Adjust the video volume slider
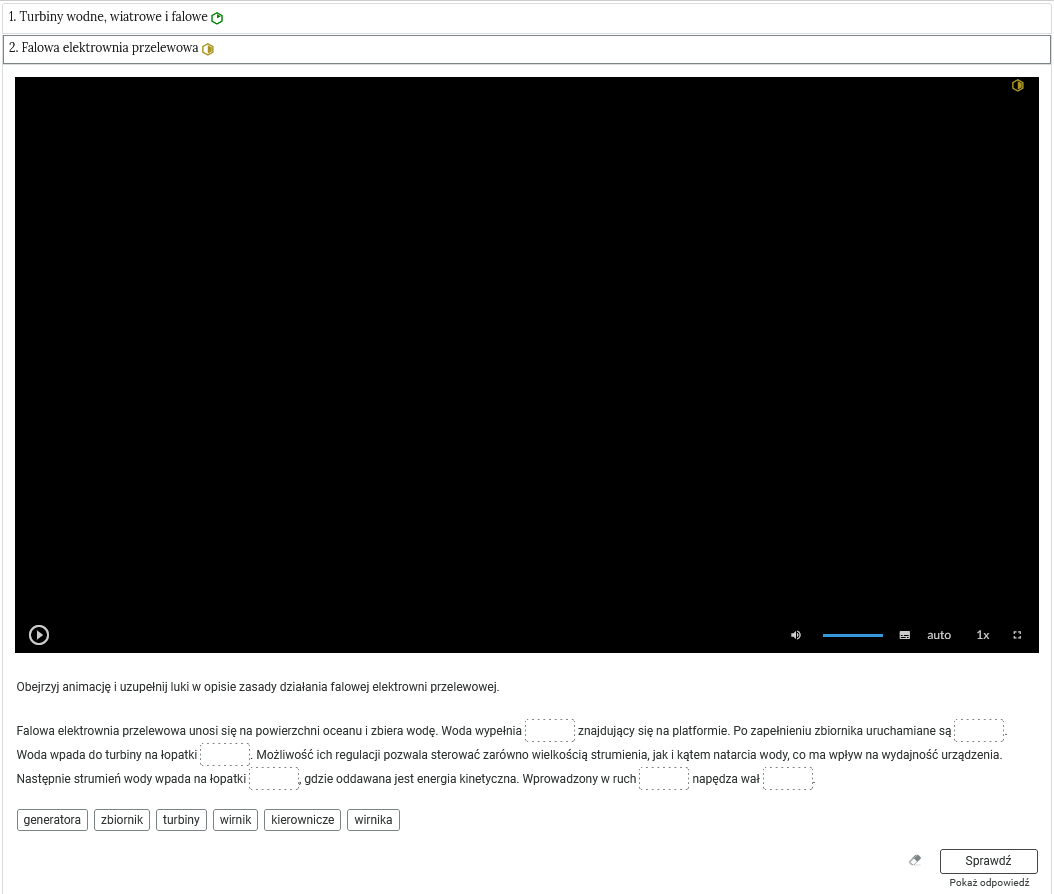The width and height of the screenshot is (1054, 894). pos(852,635)
